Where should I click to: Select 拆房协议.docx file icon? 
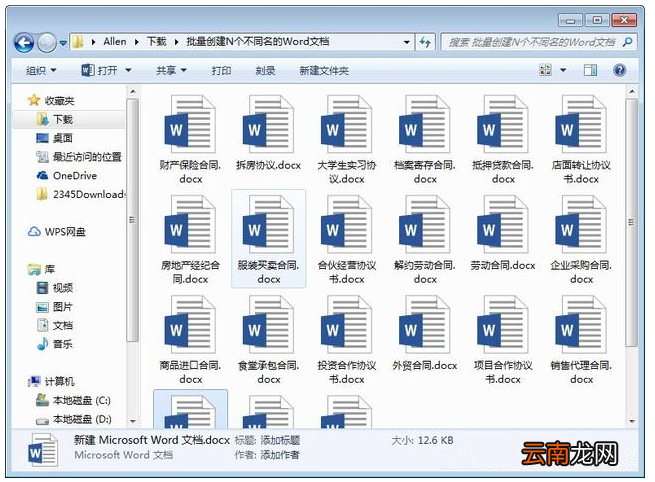(x=268, y=124)
